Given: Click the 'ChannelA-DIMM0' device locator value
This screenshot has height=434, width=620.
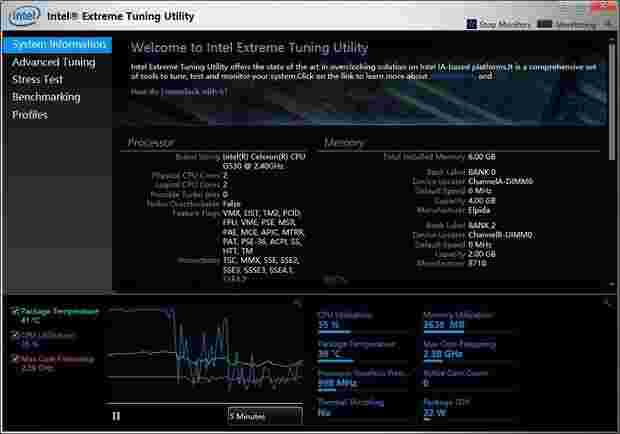Looking at the screenshot, I should coord(501,181).
